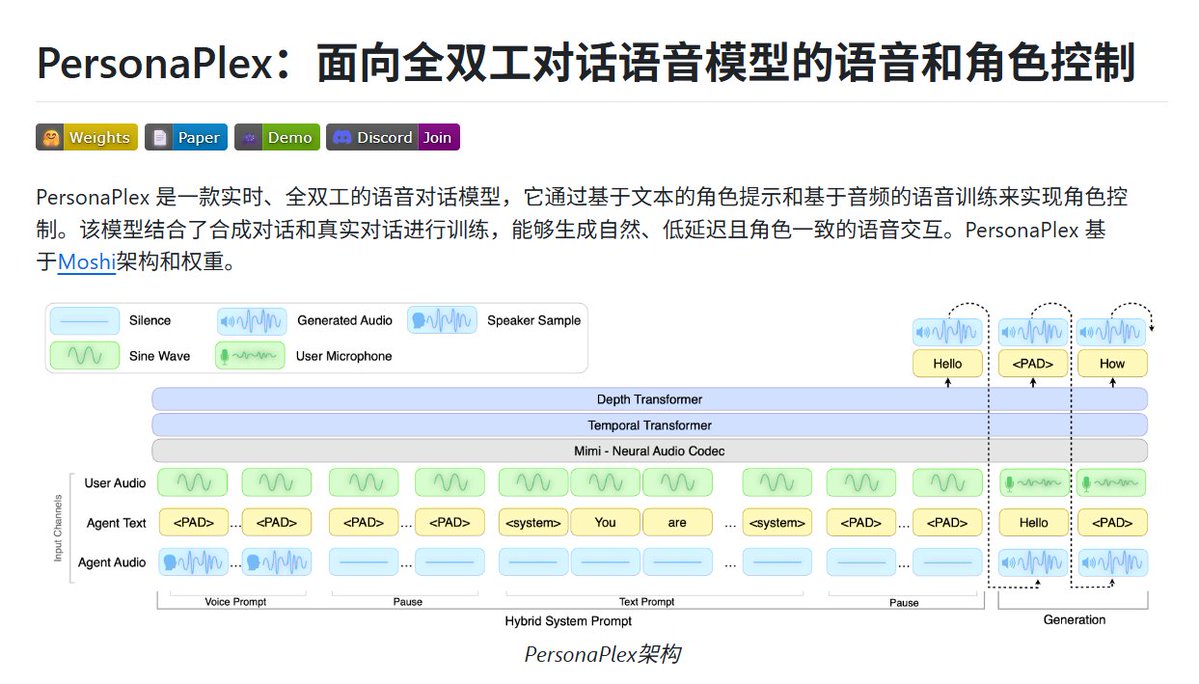Click the 'You' agent text token
This screenshot has width=1199, height=684.
coord(605,523)
